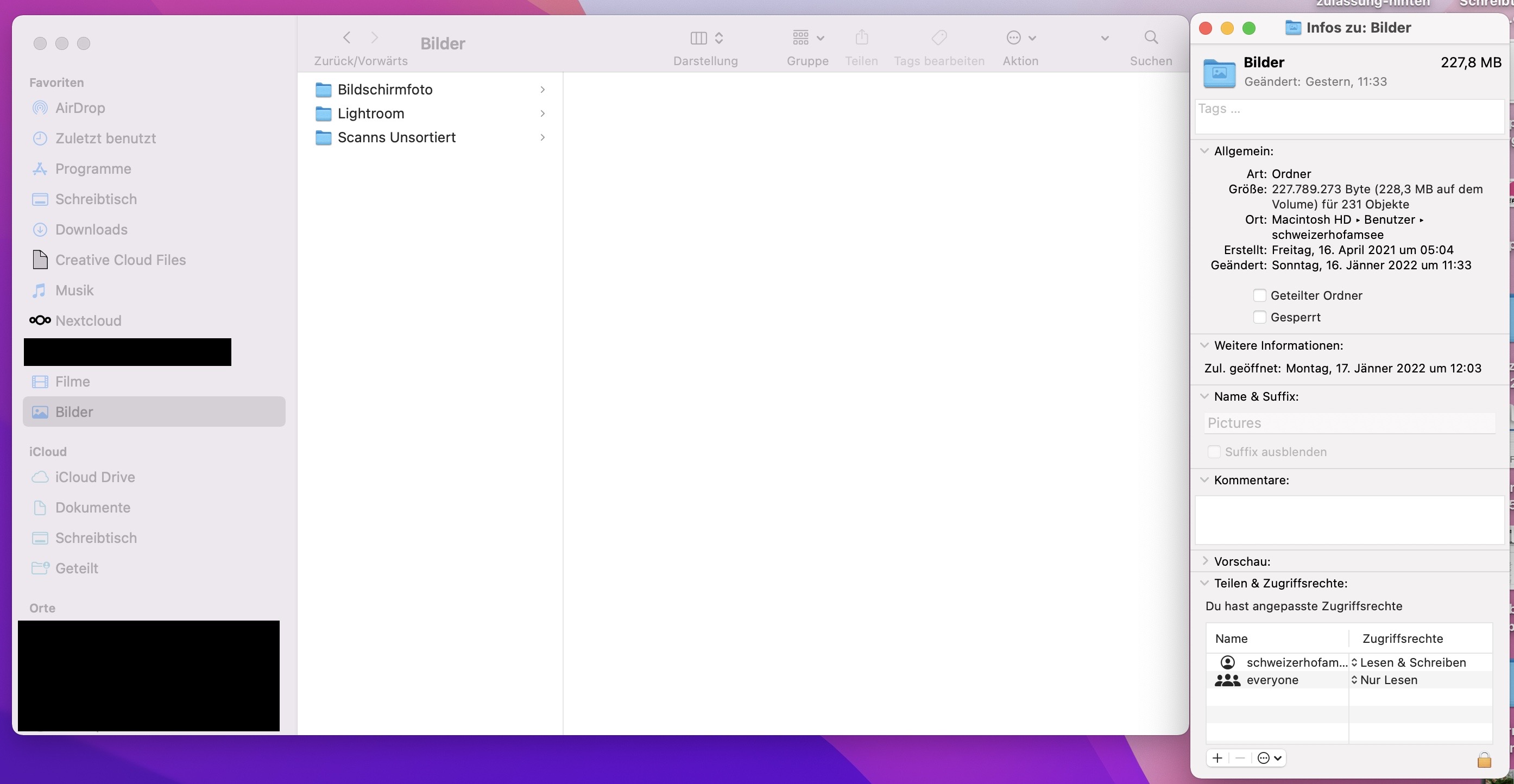The image size is (1514, 784).
Task: Collapse the Allgemein section
Action: (1205, 151)
